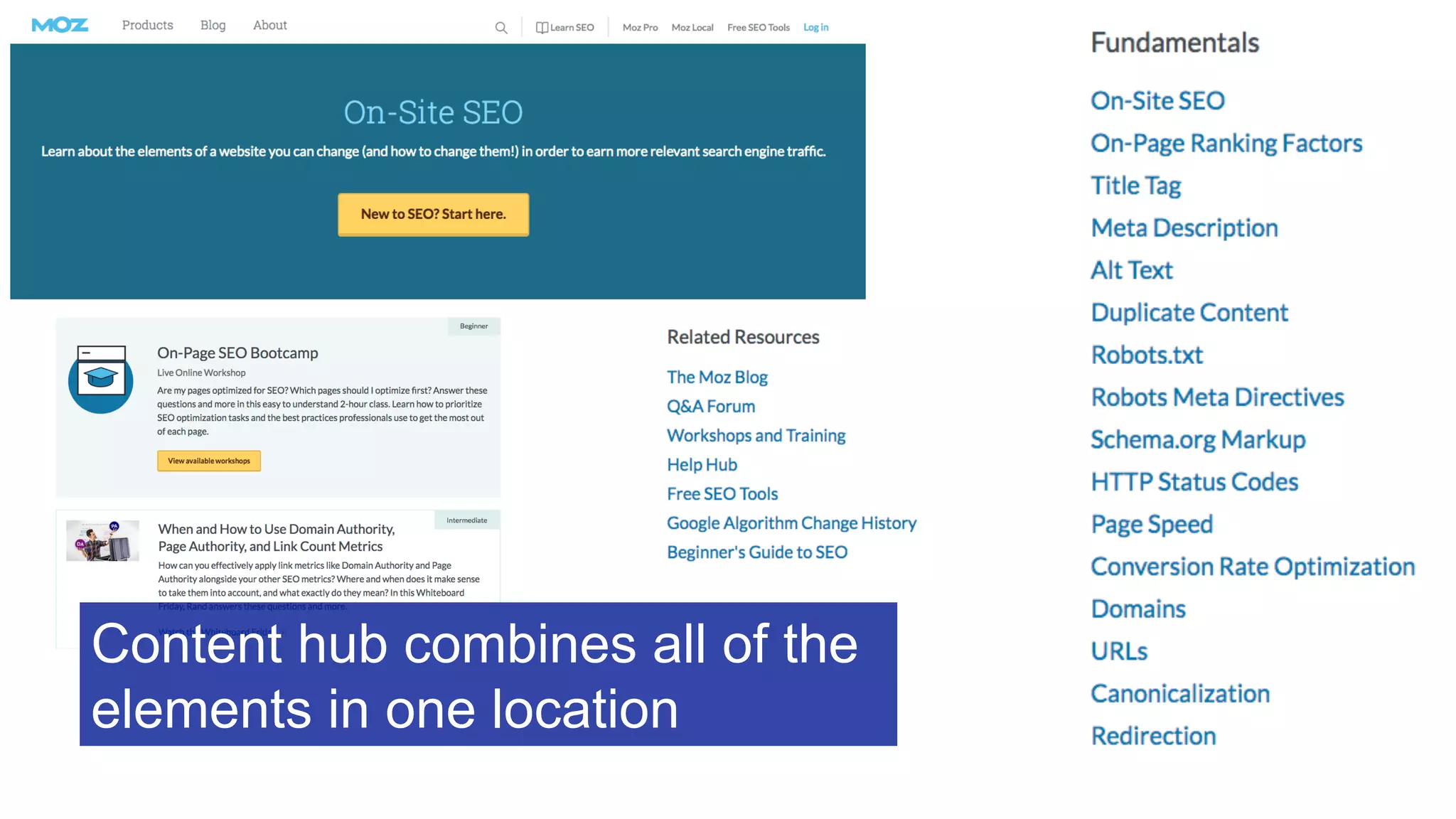The width and height of the screenshot is (1456, 819).
Task: Open the Duplicate Content link
Action: point(1189,313)
